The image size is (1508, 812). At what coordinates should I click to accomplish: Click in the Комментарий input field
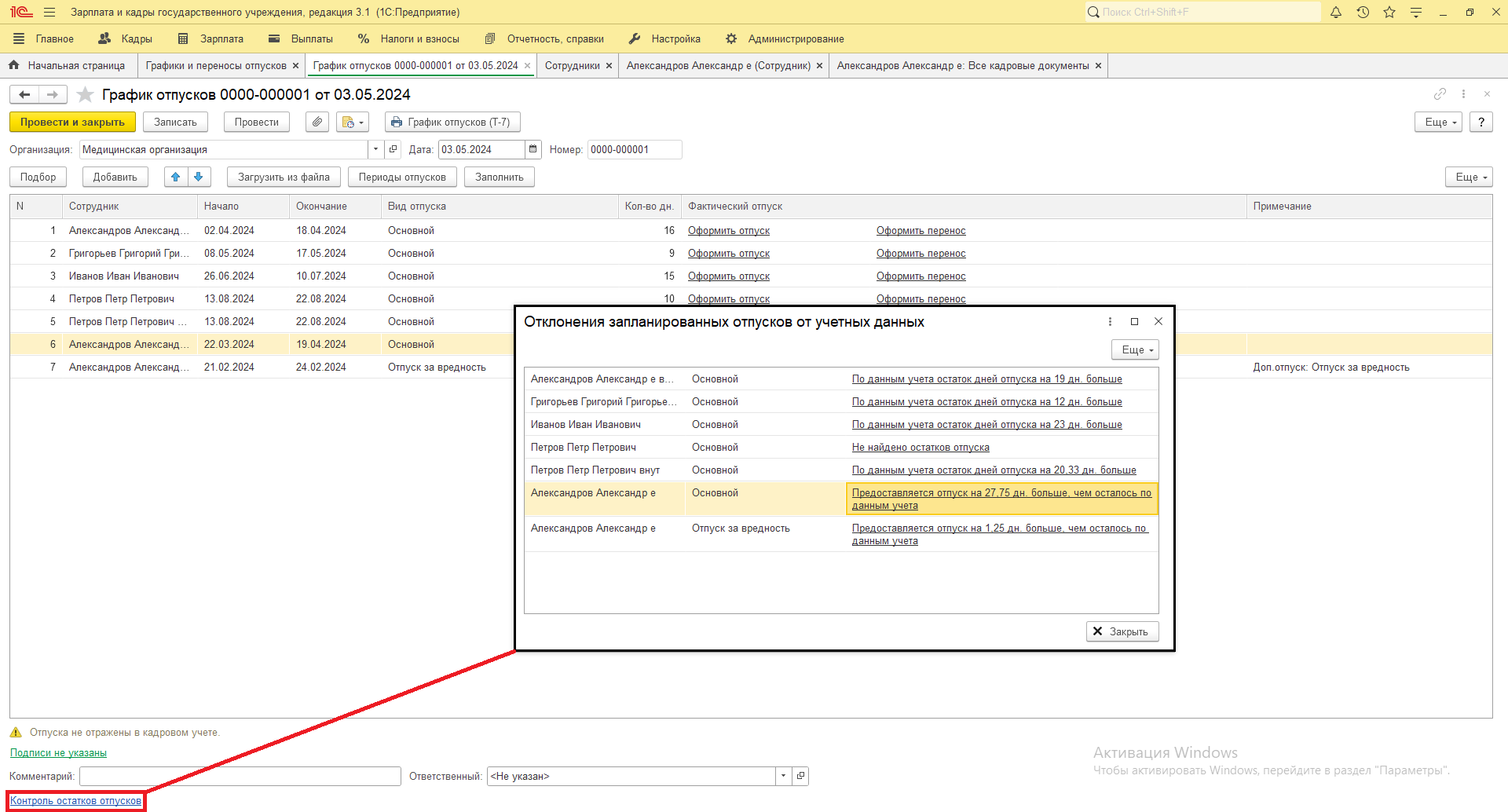click(x=240, y=777)
